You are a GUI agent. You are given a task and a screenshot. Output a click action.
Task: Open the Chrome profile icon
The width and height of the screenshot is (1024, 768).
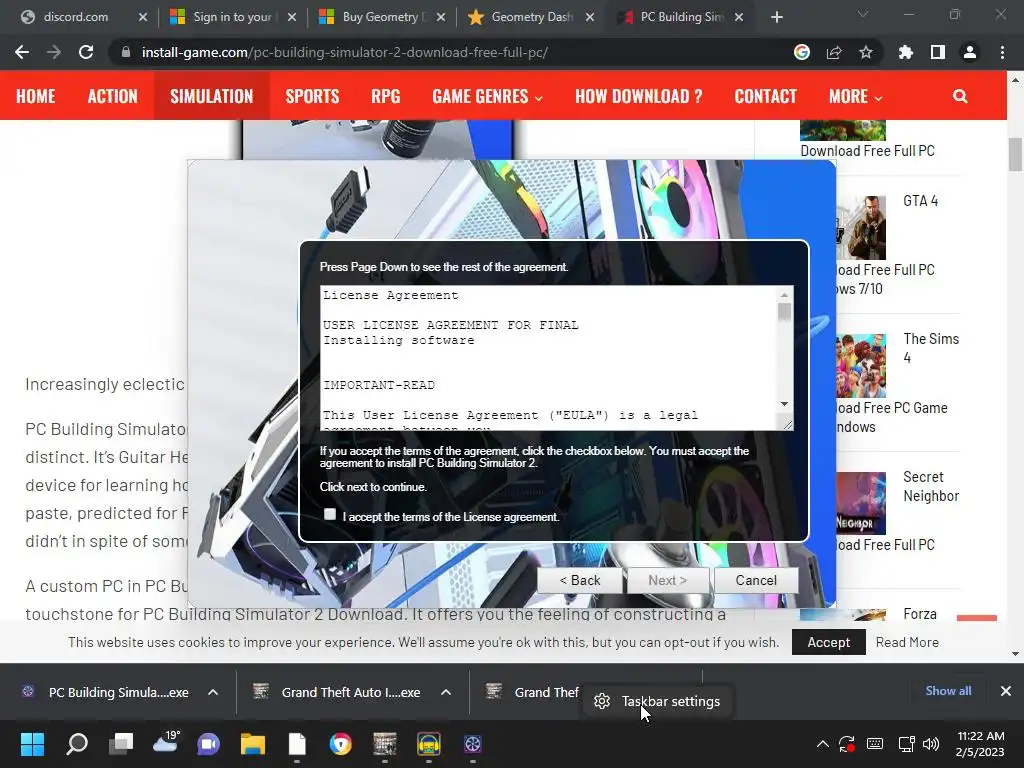click(x=970, y=52)
